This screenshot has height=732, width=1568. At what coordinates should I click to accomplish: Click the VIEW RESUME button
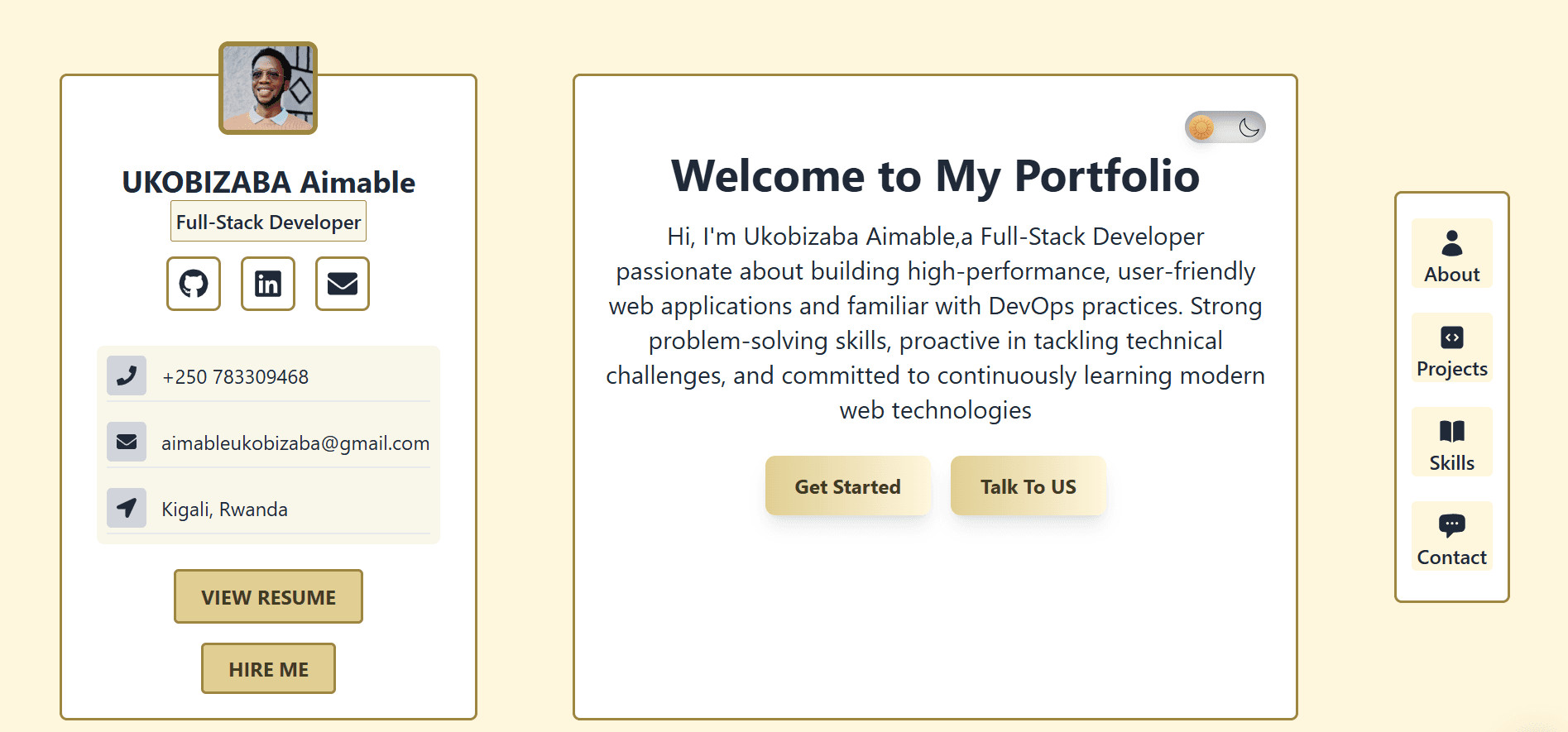pos(267,596)
